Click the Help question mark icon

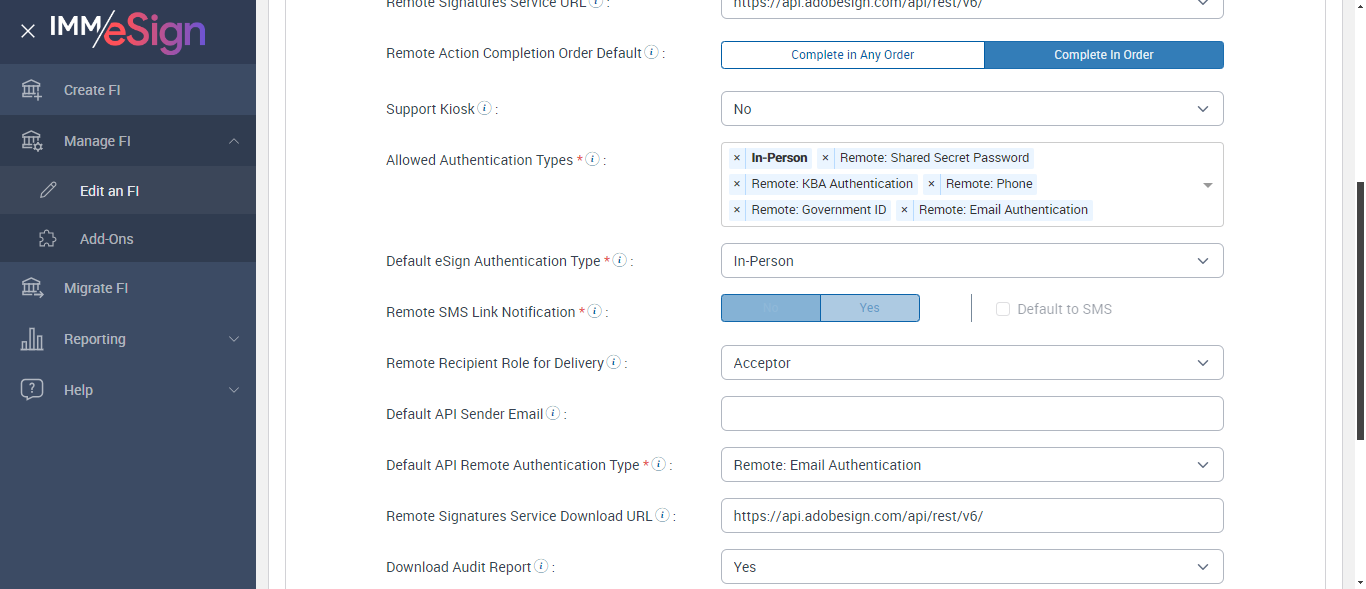coord(32,390)
